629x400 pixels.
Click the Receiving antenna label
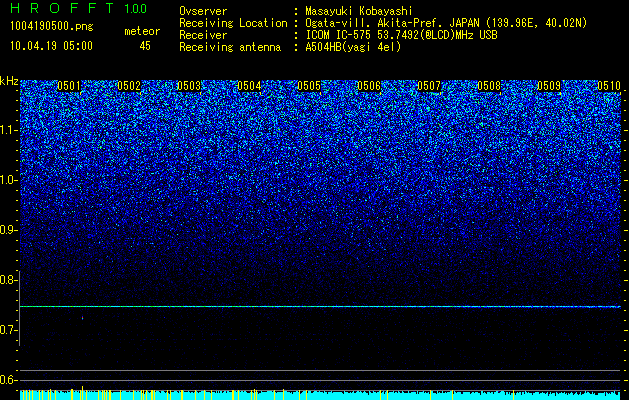click(230, 47)
